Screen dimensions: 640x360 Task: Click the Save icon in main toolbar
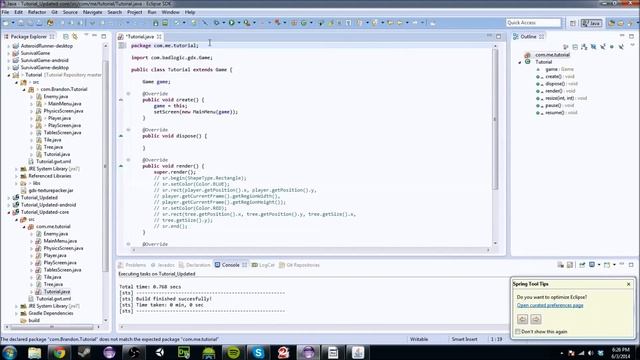pyautogui.click(x=21, y=23)
